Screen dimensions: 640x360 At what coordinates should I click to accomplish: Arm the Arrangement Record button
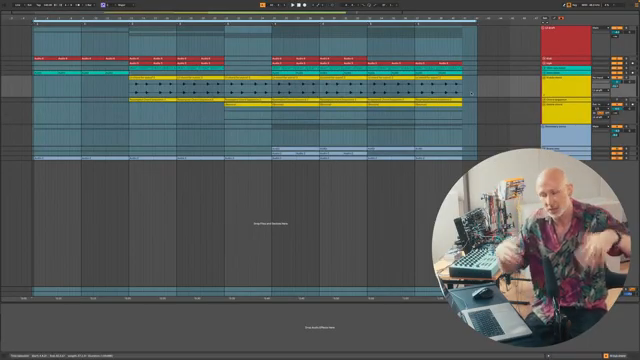click(x=304, y=5)
